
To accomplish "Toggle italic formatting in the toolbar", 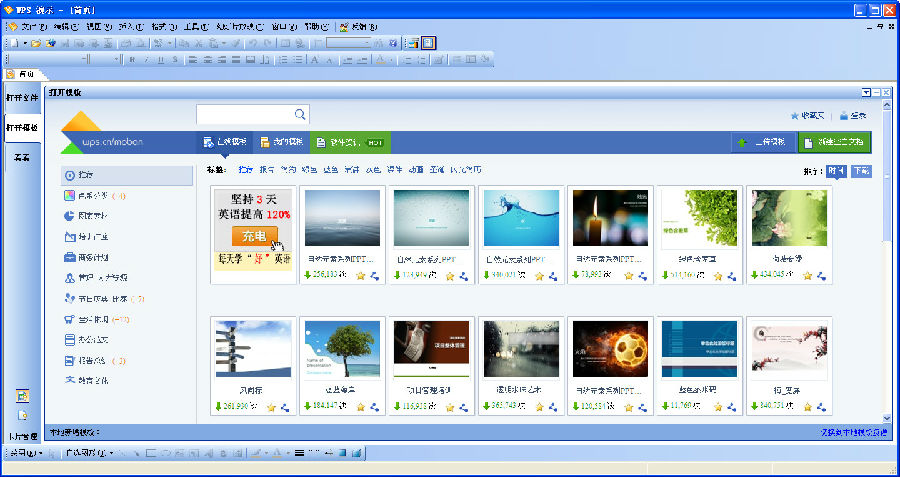I will 146,59.
